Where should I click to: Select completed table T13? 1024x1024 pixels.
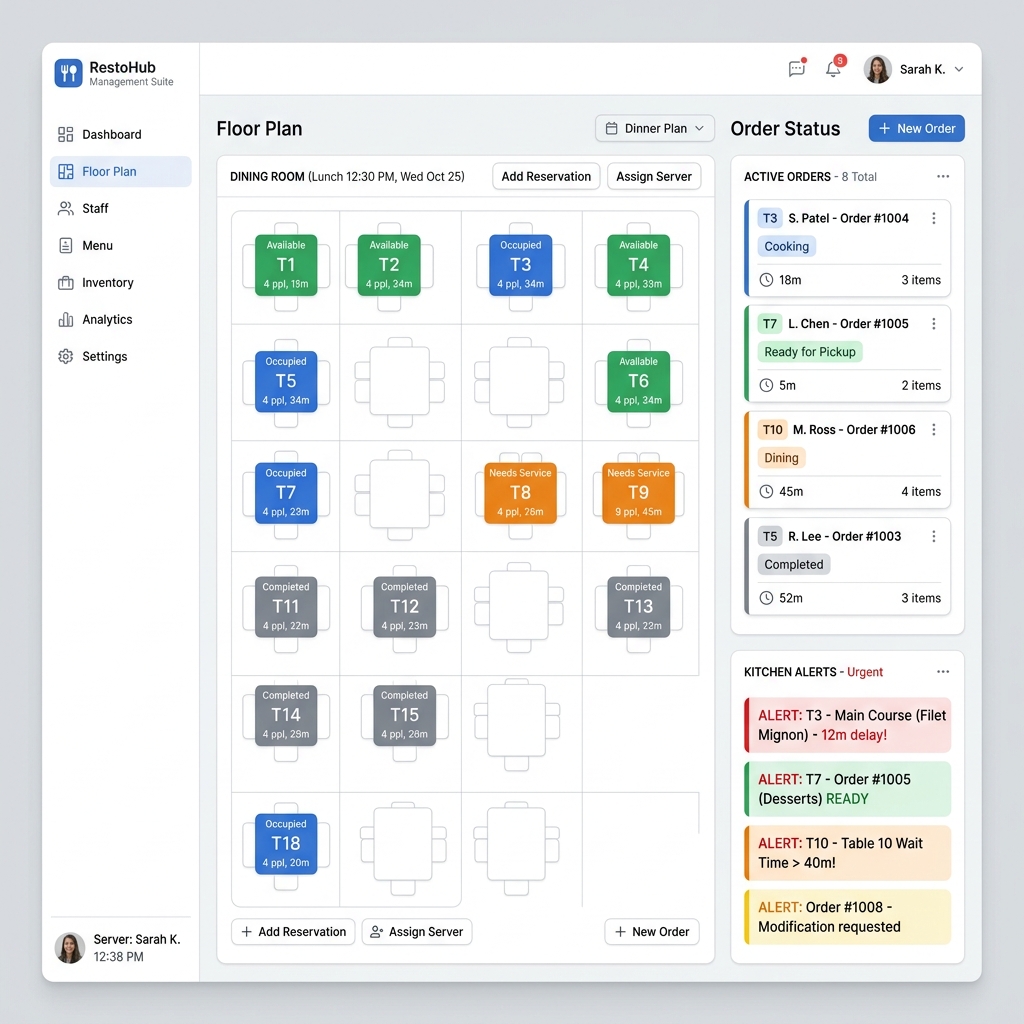639,607
